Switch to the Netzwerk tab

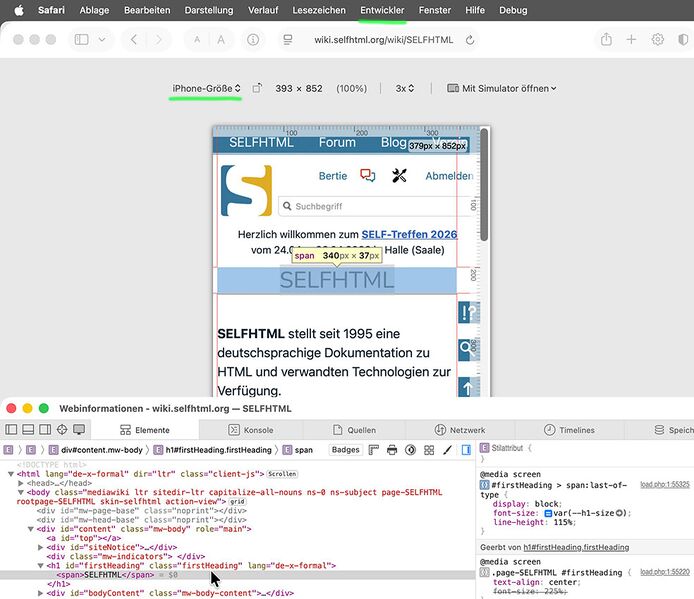(x=460, y=430)
